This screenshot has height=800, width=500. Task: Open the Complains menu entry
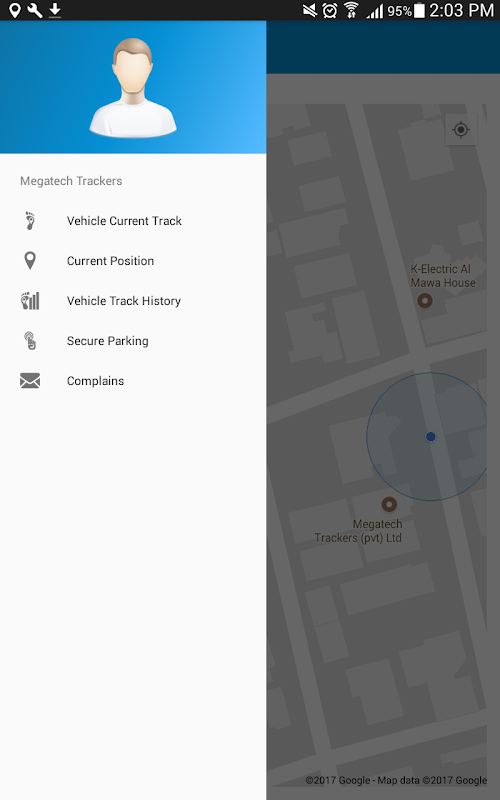133,381
